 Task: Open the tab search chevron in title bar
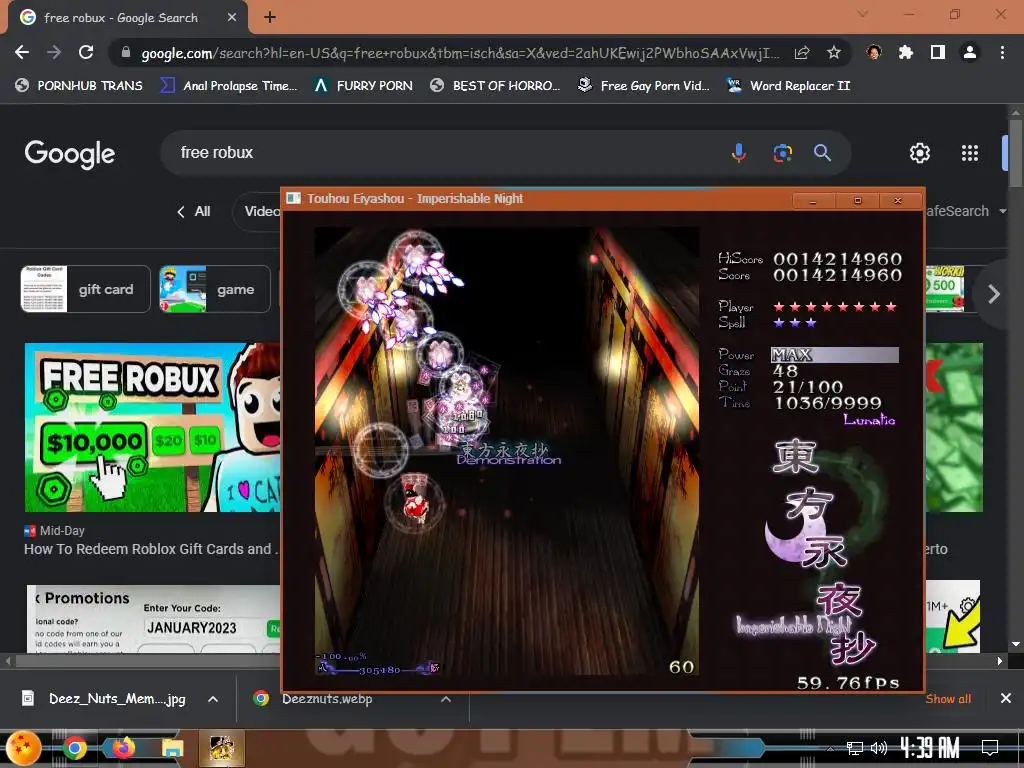pos(863,14)
